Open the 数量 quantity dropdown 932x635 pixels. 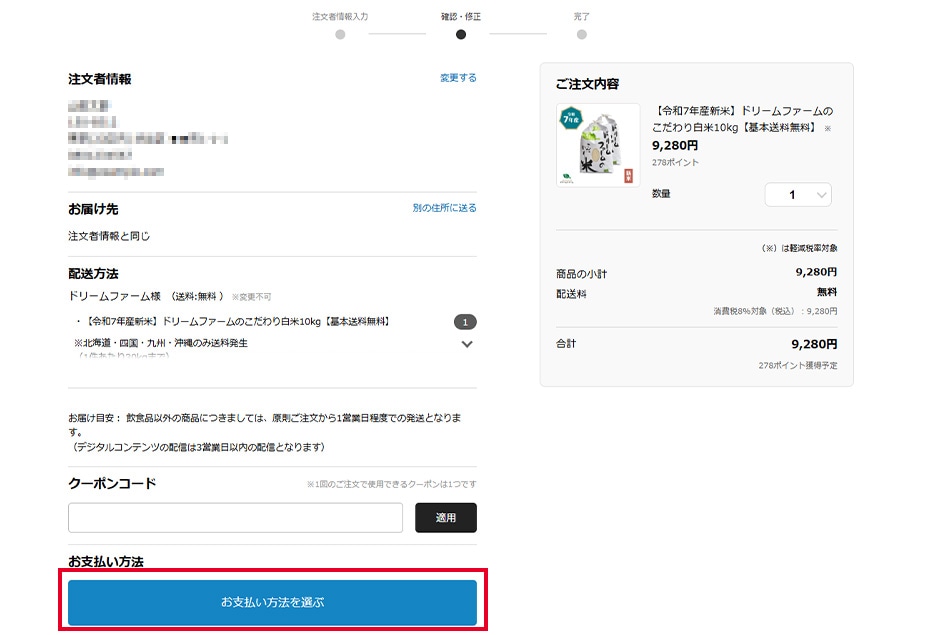(797, 195)
